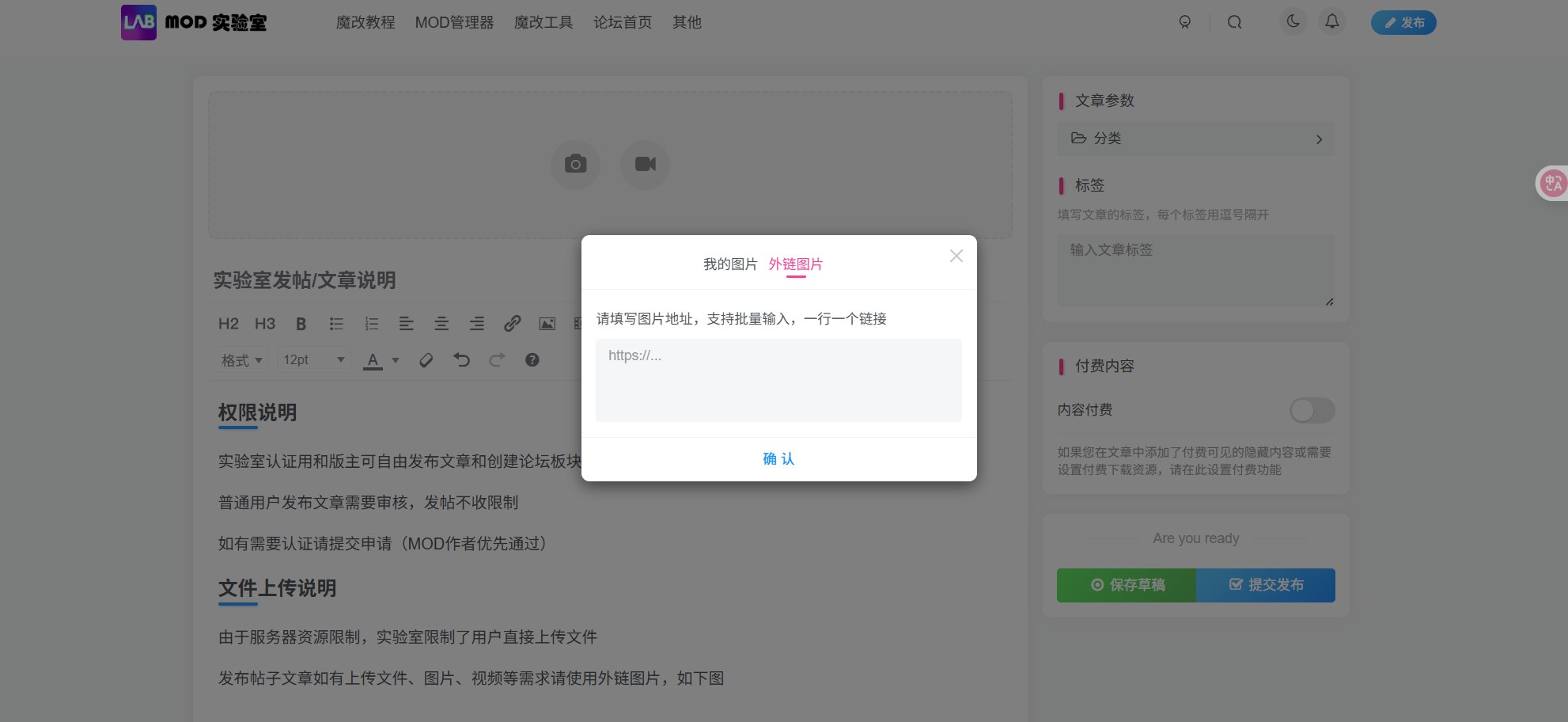
Task: Apply bold formatting in the editor
Action: point(300,324)
